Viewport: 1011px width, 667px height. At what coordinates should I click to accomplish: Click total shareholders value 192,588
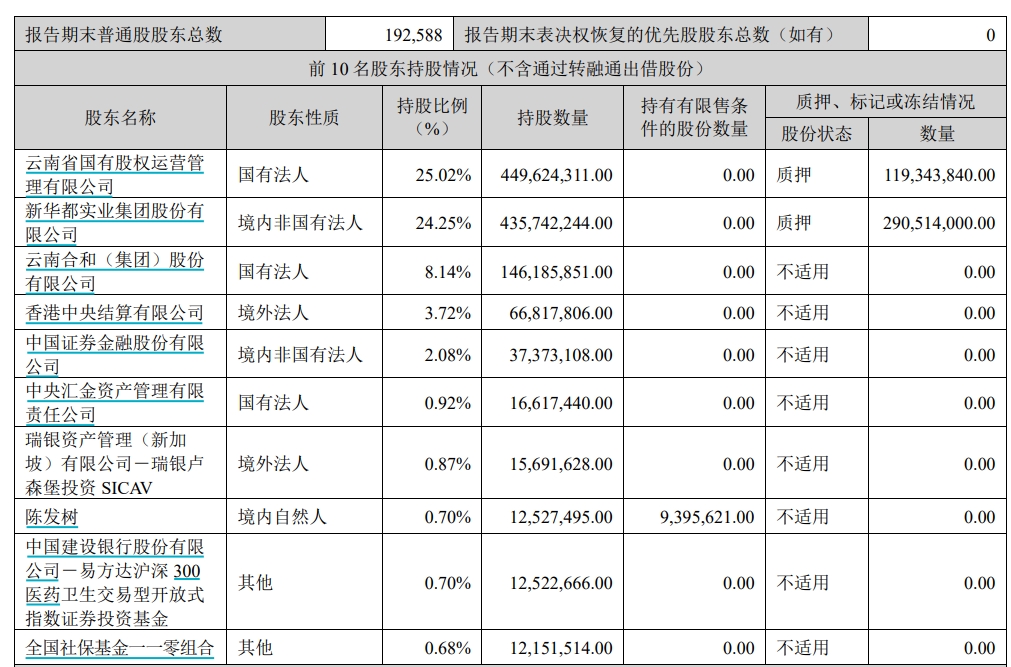413,35
